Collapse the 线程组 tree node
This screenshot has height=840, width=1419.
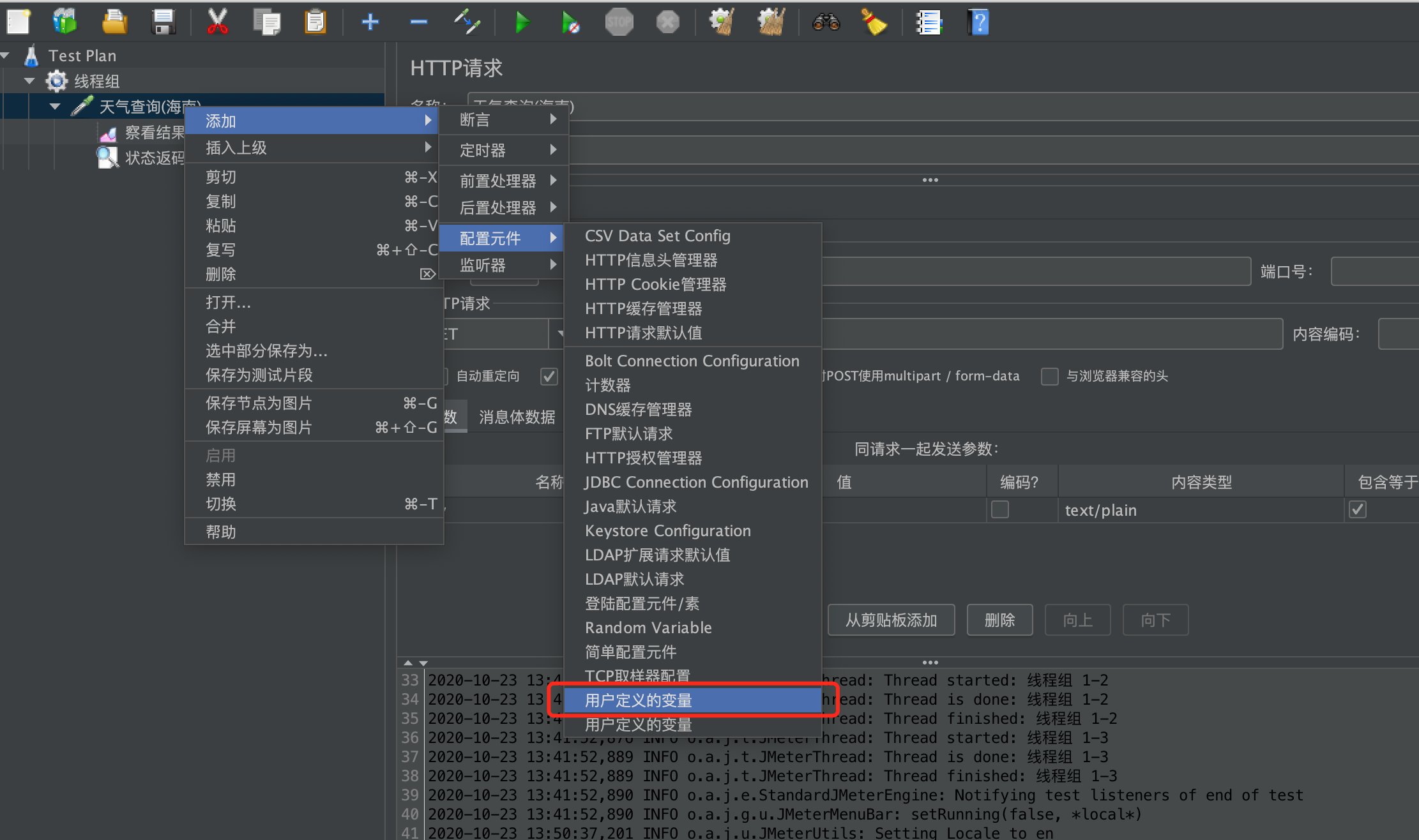[29, 81]
